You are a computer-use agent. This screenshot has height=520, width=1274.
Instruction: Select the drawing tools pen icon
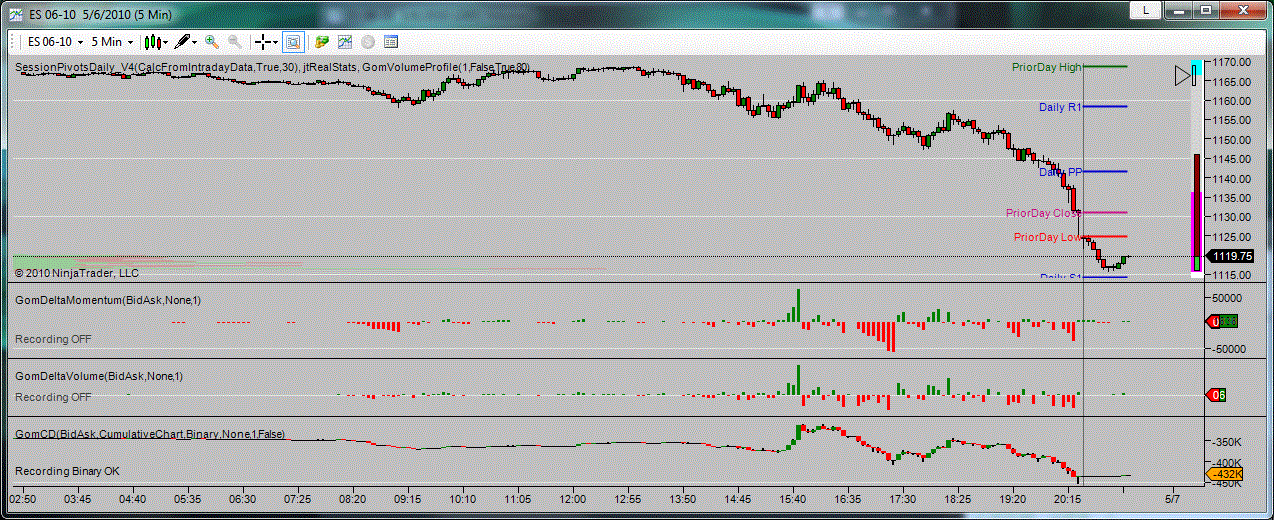point(182,42)
